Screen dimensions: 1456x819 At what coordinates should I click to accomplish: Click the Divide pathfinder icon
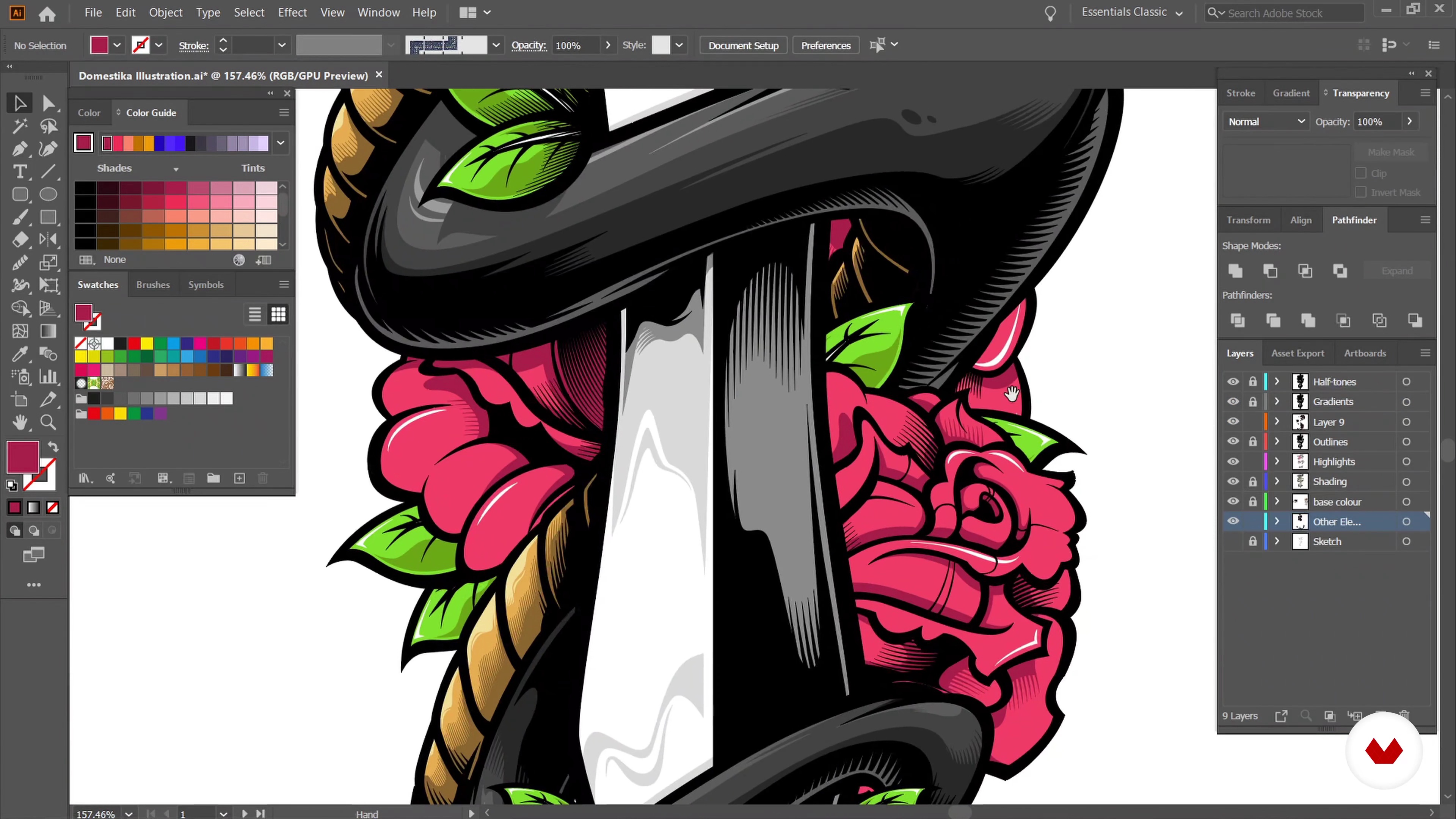point(1238,320)
